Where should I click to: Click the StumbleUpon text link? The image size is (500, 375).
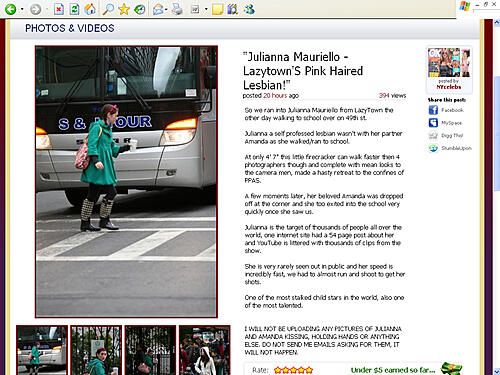(456, 148)
